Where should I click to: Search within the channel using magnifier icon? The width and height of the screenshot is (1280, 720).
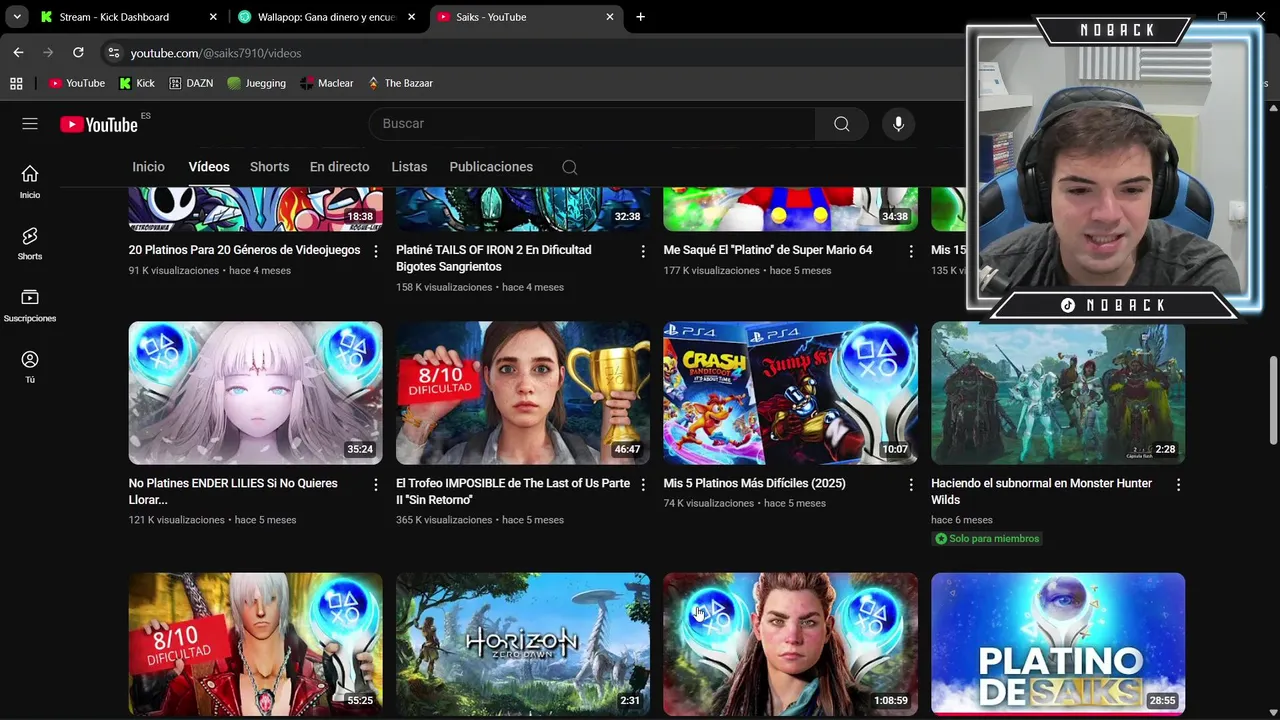570,167
